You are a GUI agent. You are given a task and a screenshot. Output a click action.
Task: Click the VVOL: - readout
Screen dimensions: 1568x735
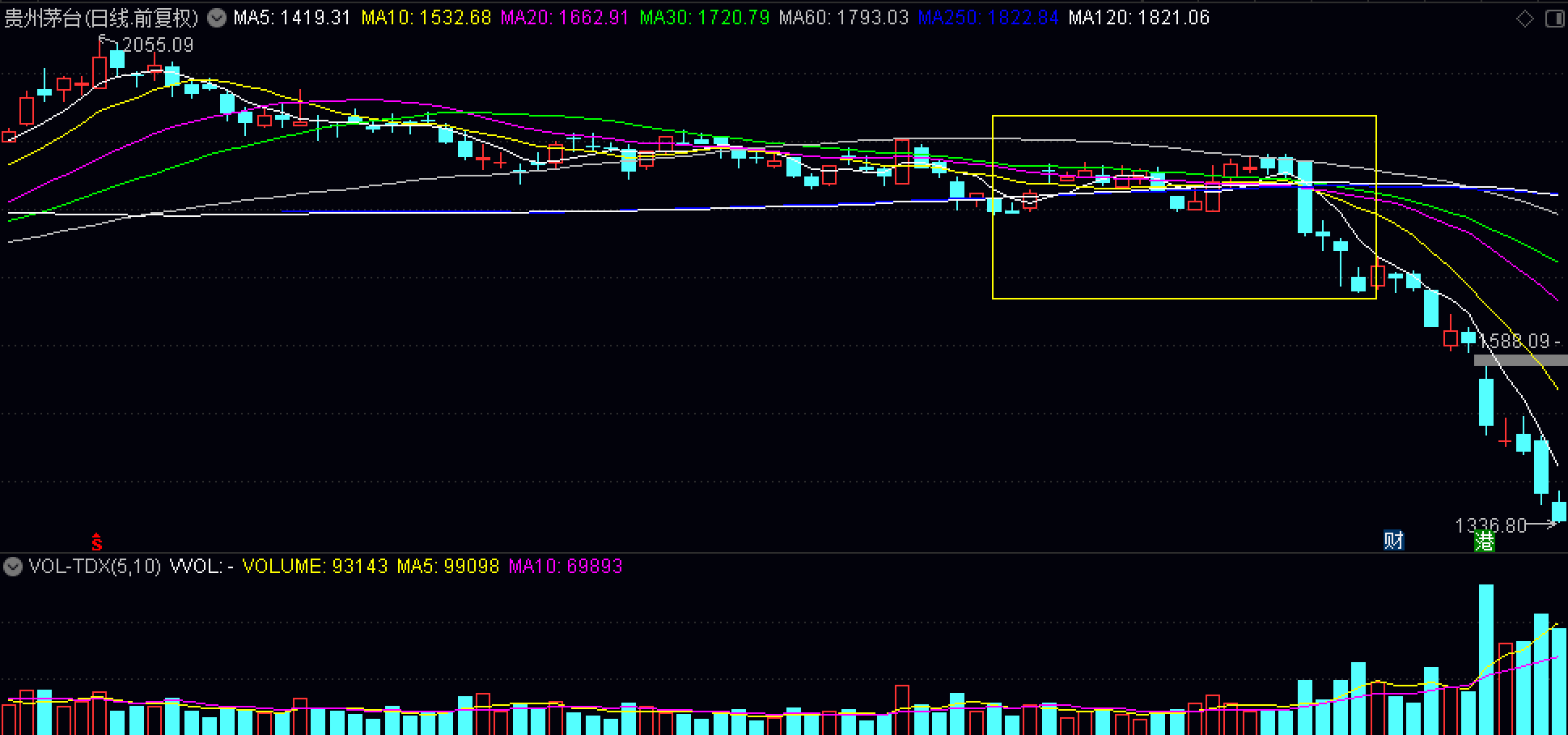(201, 567)
